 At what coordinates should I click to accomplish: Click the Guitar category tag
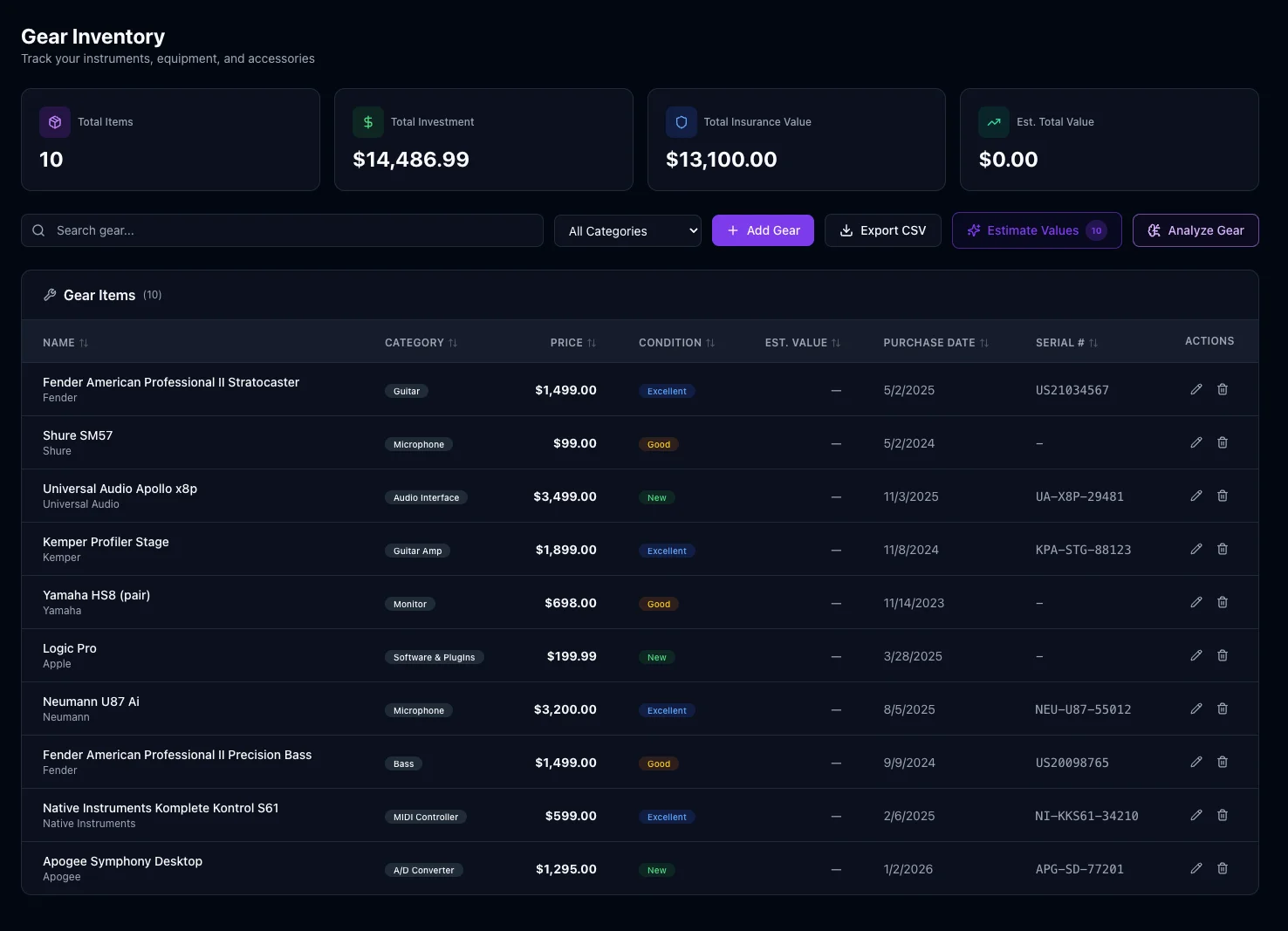tap(407, 391)
